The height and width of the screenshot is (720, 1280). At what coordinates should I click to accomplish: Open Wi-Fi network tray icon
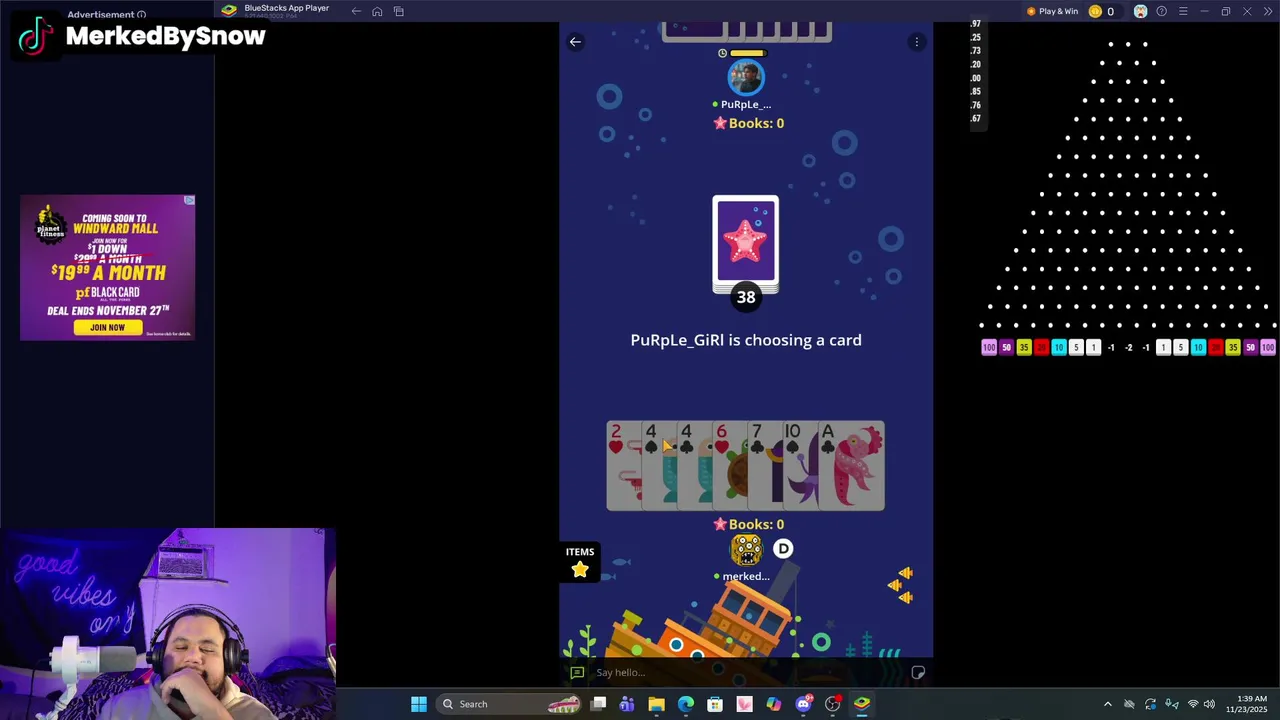pos(1192,704)
